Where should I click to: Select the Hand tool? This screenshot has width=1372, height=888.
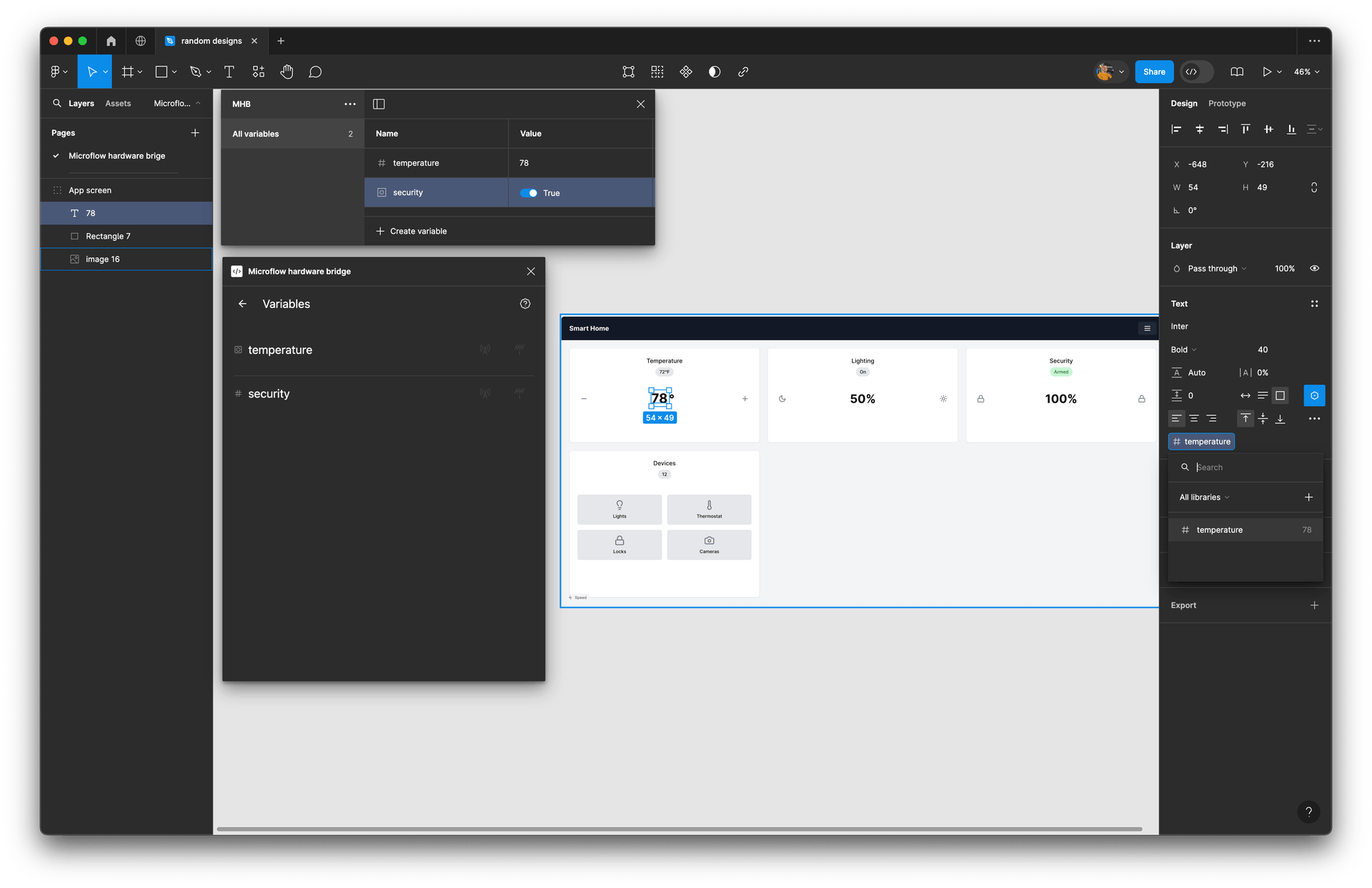coord(287,71)
